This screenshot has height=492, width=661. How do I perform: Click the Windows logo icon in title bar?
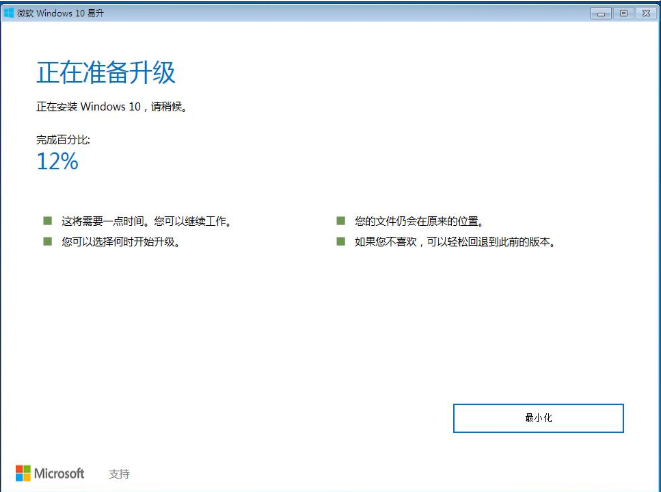9,12
